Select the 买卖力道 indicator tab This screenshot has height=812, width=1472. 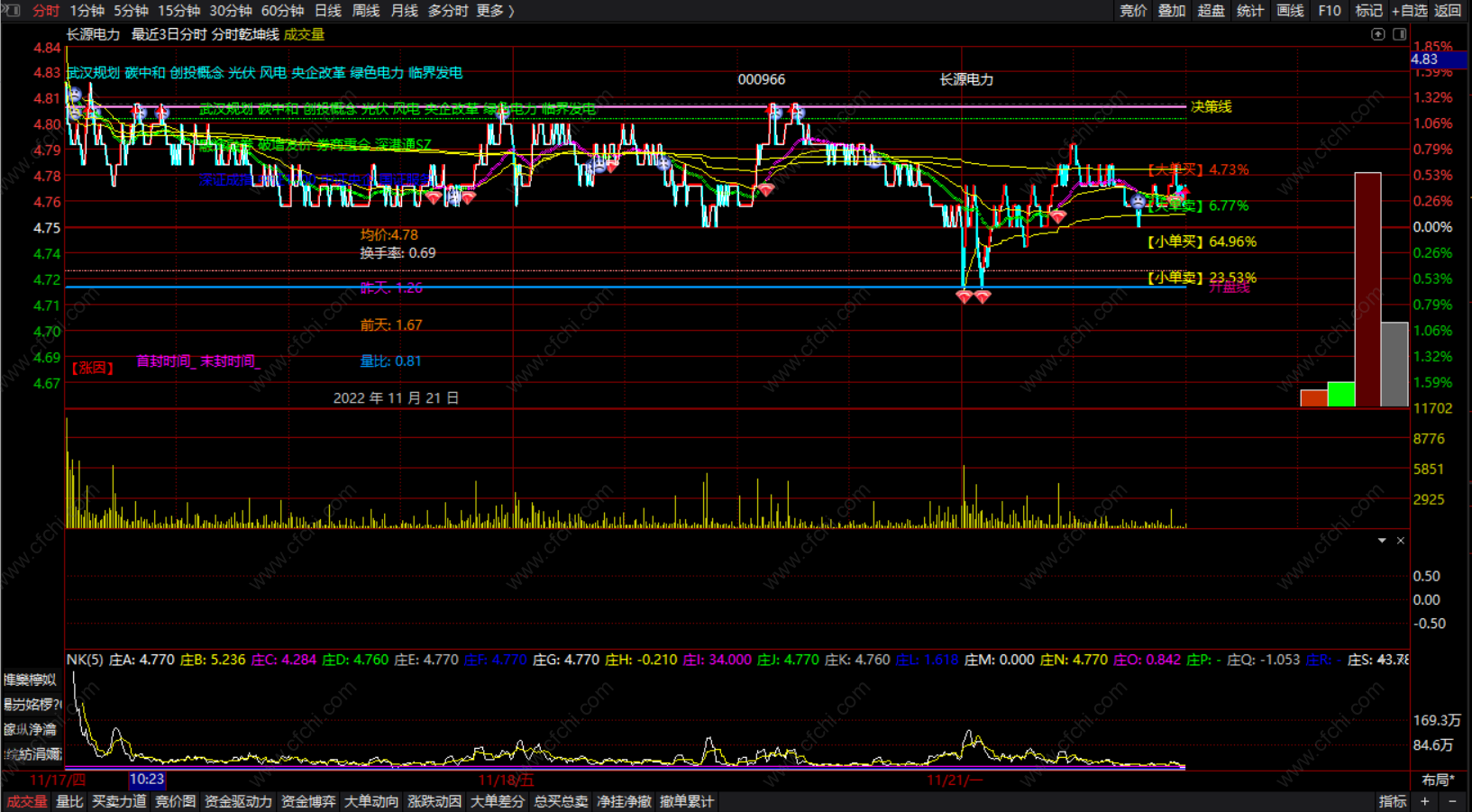pyautogui.click(x=119, y=801)
